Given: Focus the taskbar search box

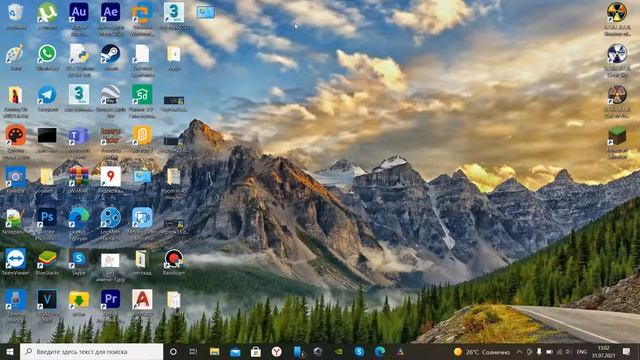Looking at the screenshot, I should [x=91, y=351].
